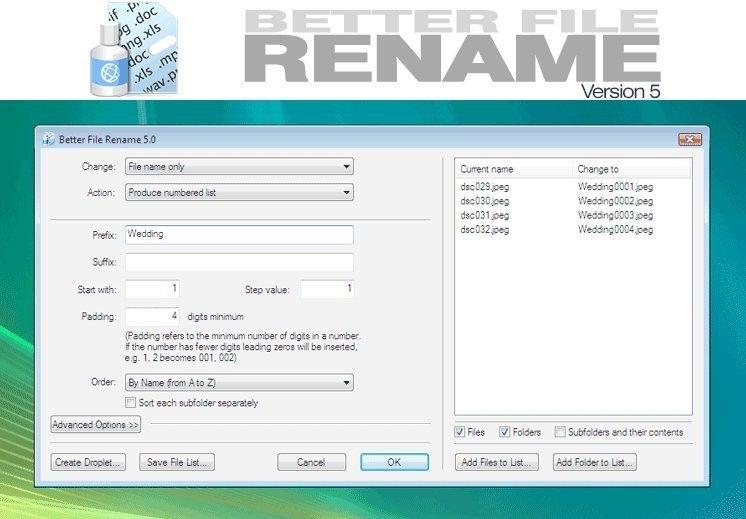
Task: Click the Current name column header
Action: click(x=514, y=169)
